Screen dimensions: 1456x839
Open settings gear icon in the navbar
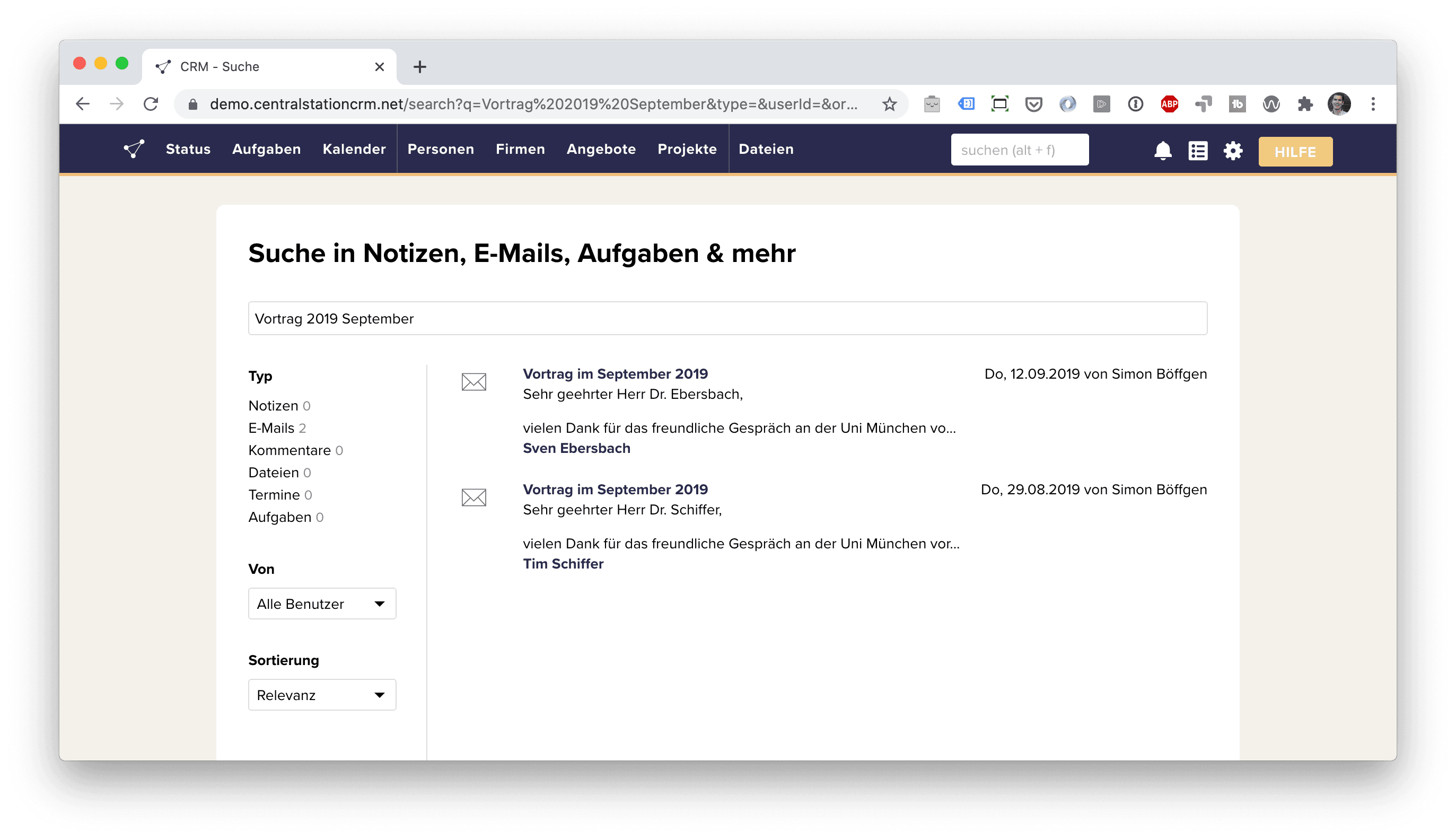point(1233,151)
